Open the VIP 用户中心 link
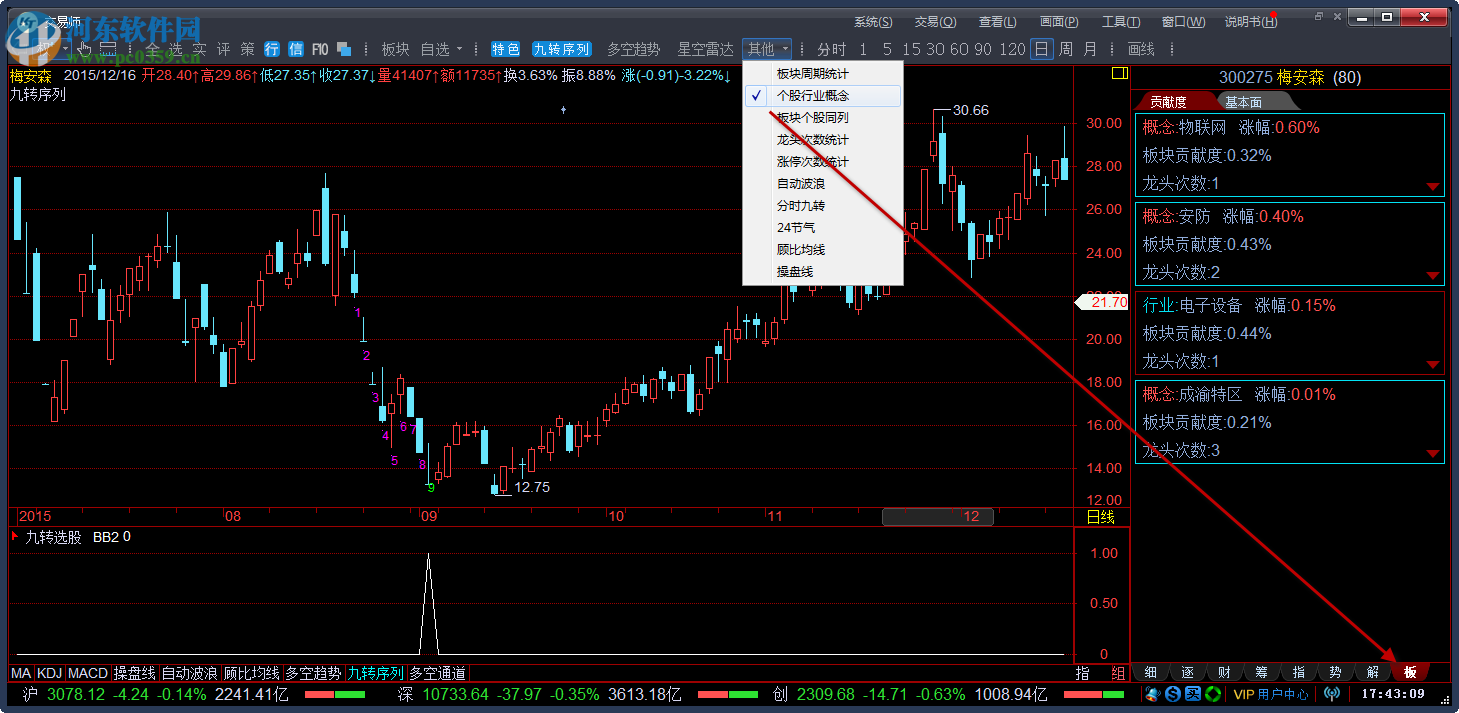 pyautogui.click(x=1272, y=694)
